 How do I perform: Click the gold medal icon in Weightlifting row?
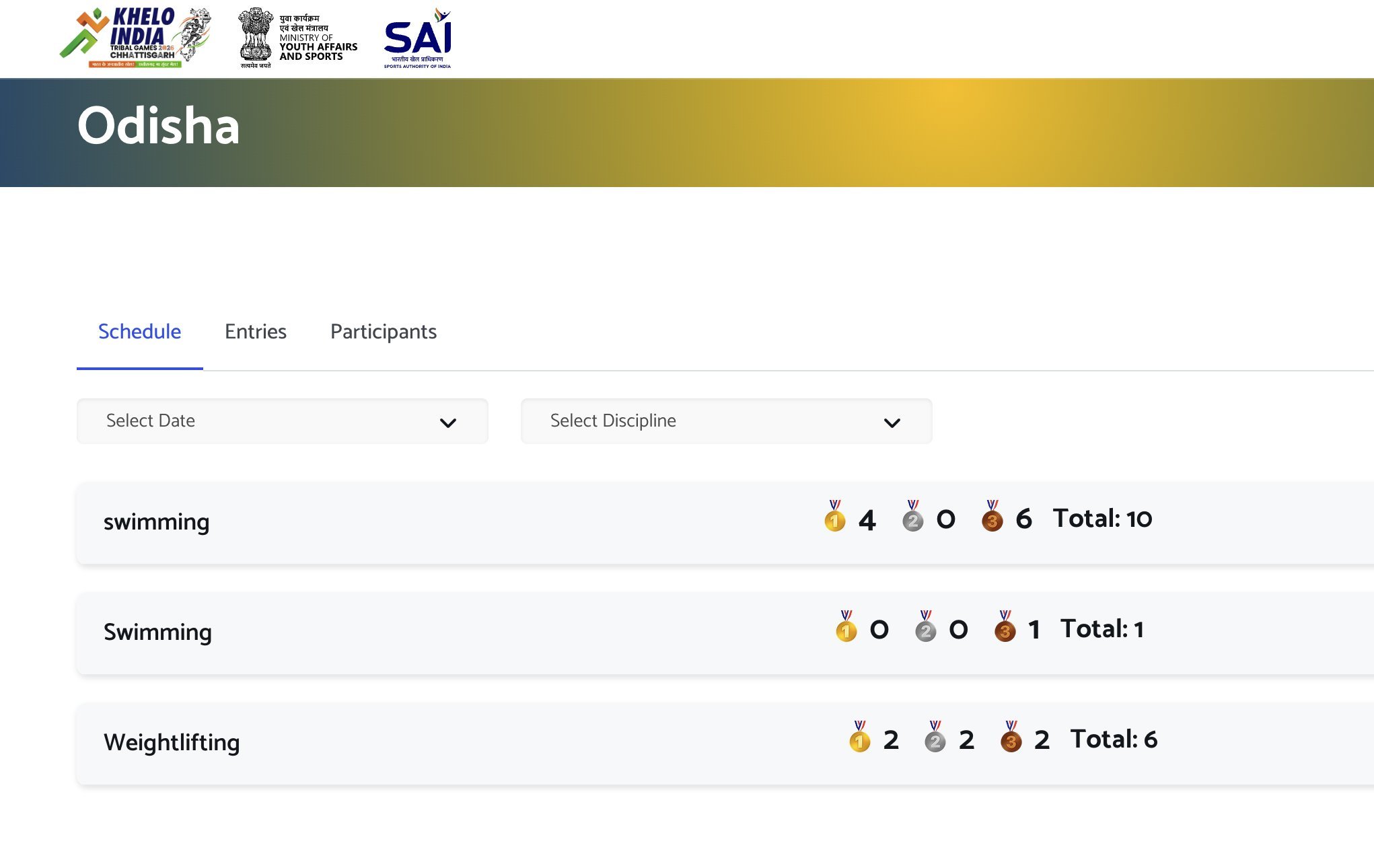click(x=859, y=737)
